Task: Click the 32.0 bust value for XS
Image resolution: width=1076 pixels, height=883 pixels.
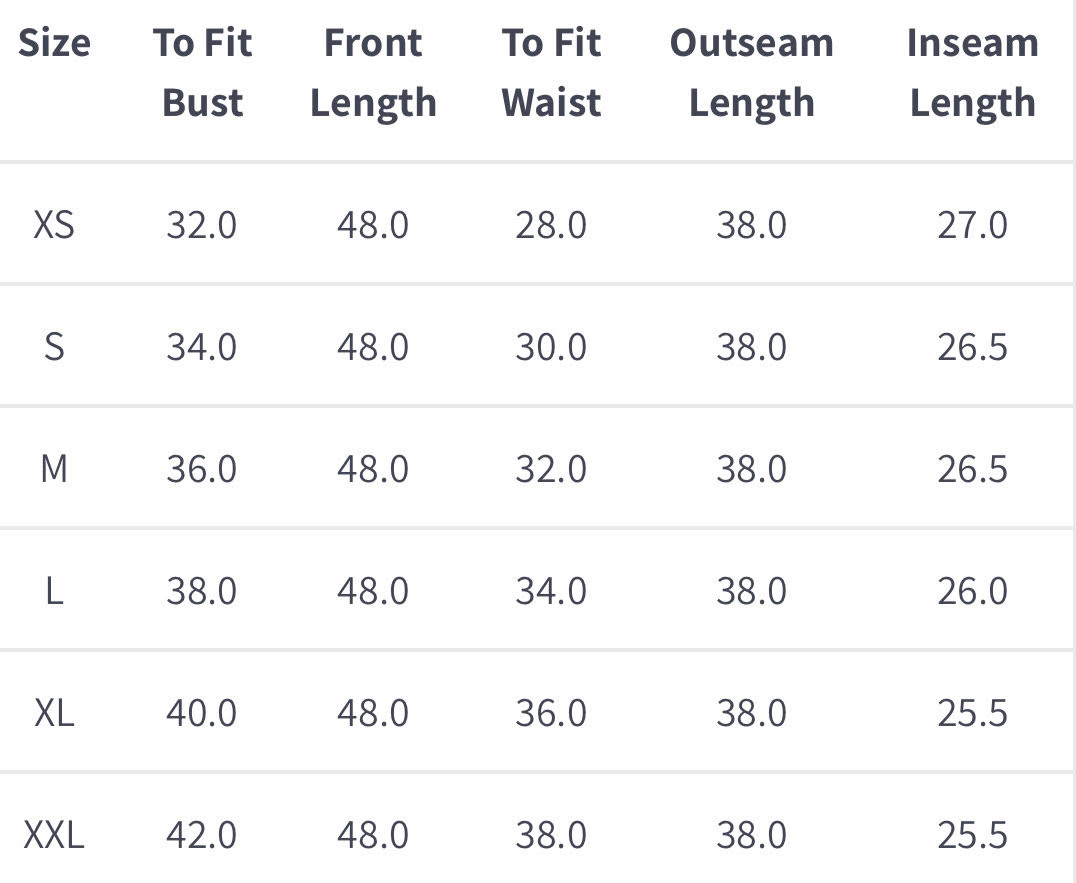Action: coord(202,225)
